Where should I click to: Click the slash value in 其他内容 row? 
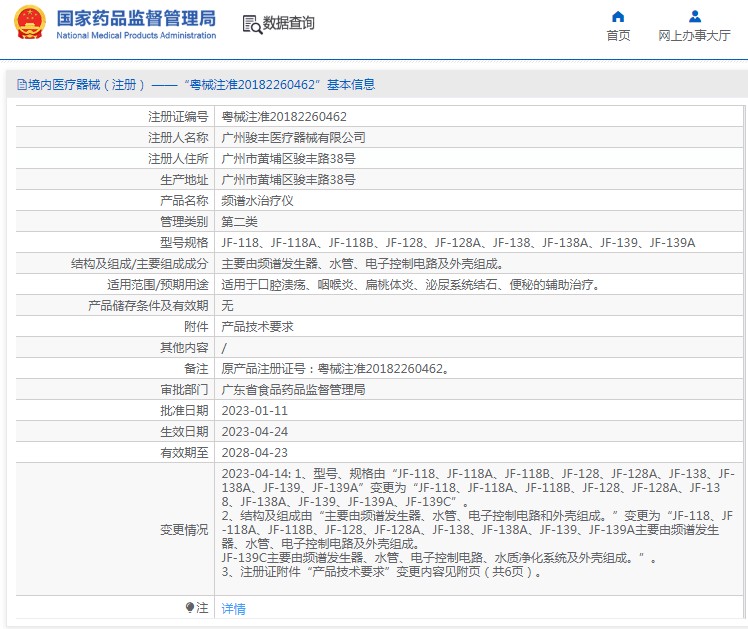point(224,348)
